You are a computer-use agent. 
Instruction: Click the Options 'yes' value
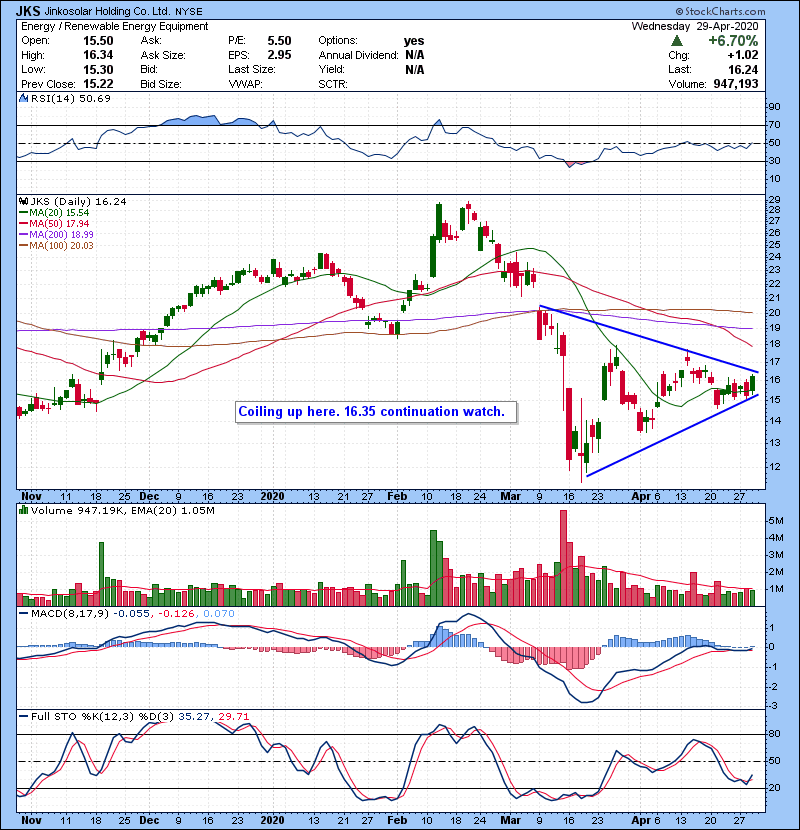(x=414, y=40)
